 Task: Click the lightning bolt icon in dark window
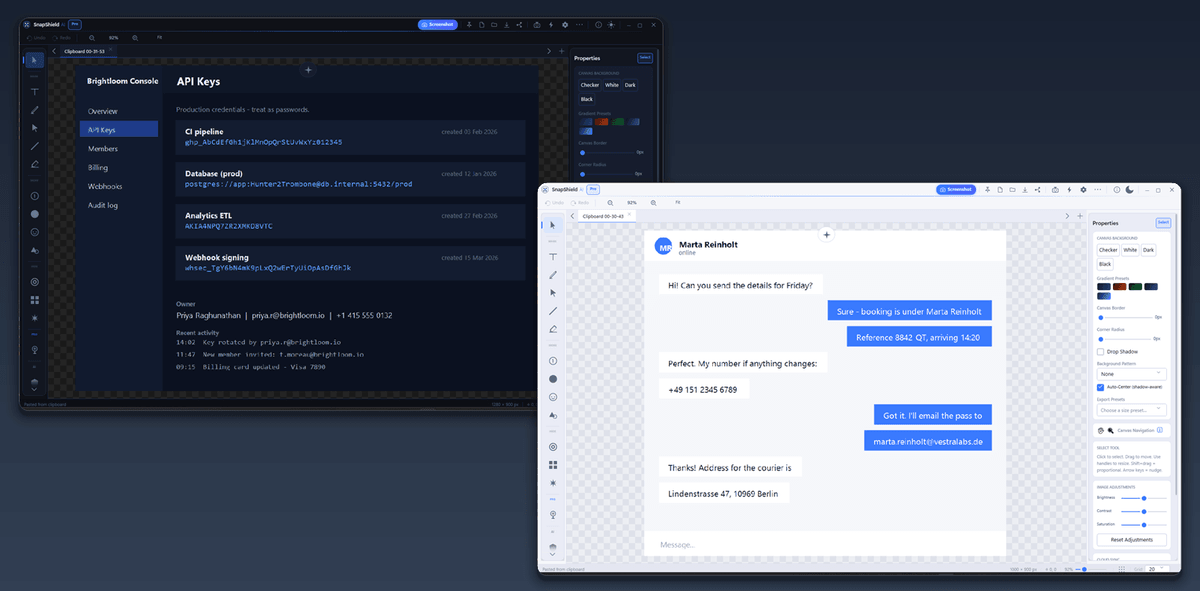click(551, 24)
